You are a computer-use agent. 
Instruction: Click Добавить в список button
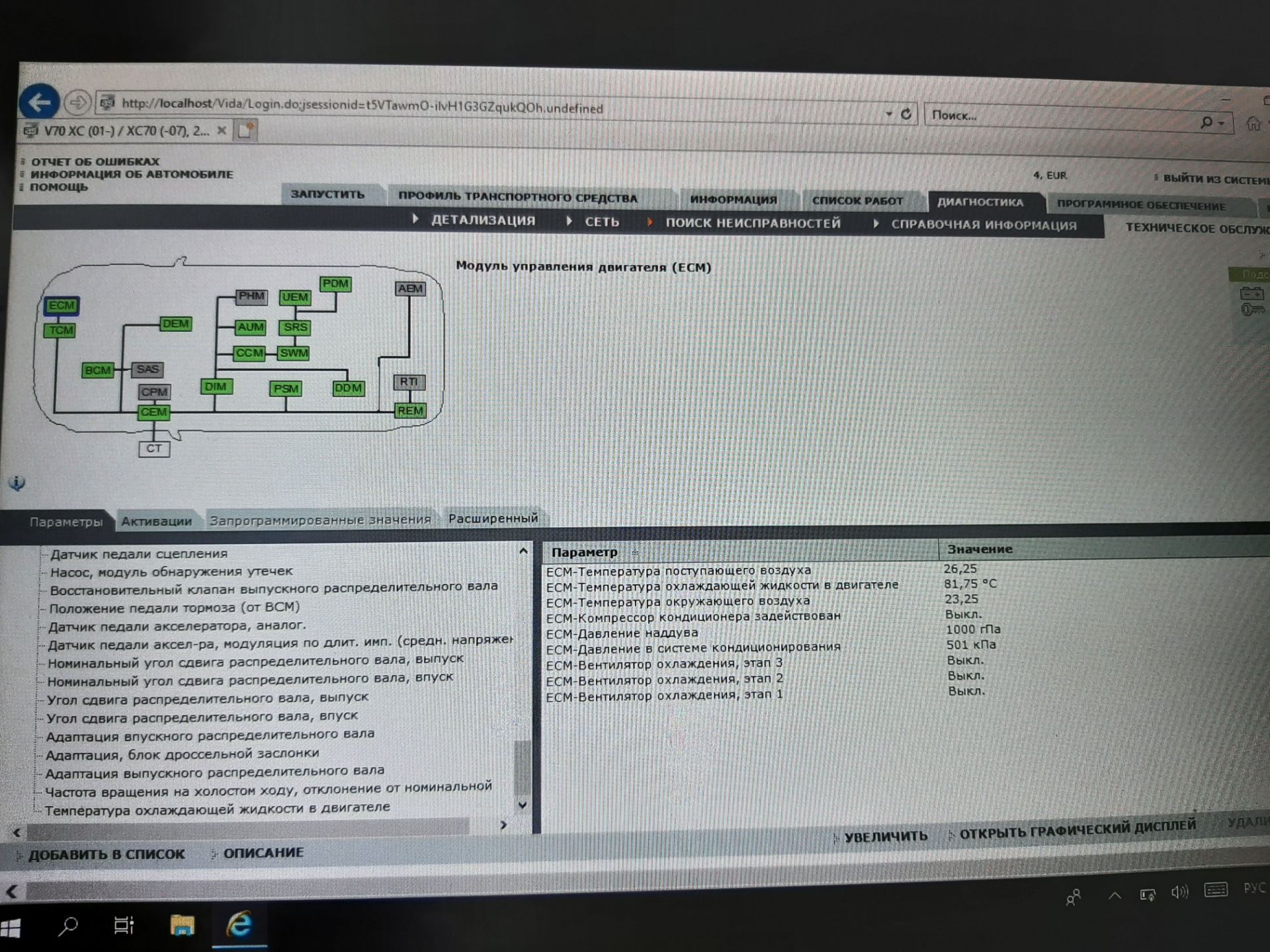[x=106, y=854]
